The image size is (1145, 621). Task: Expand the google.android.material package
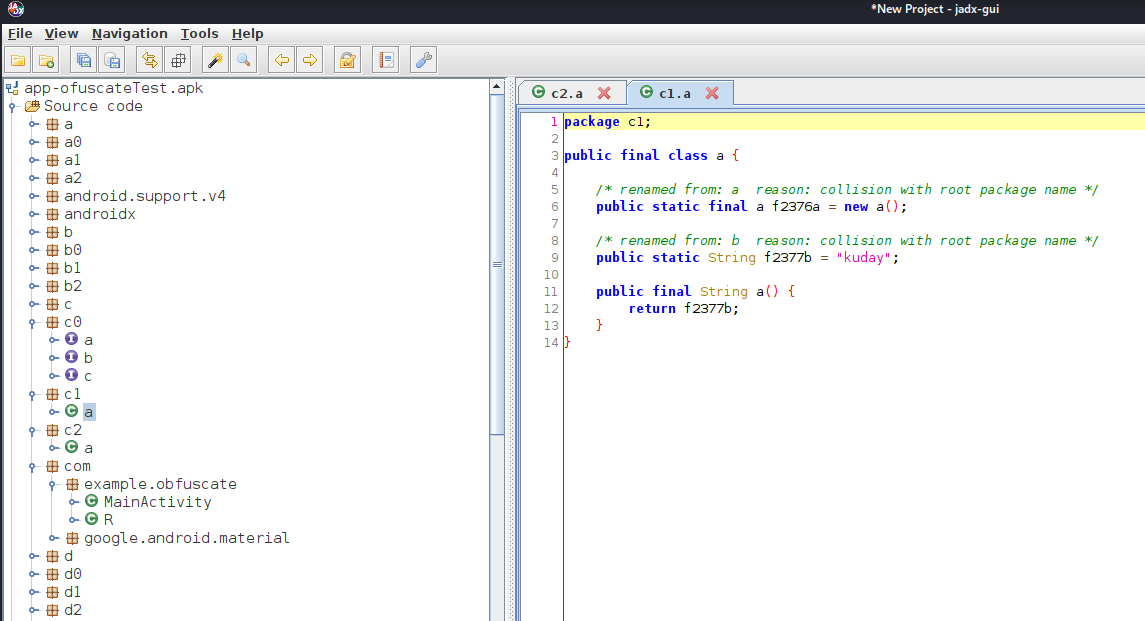(53, 538)
